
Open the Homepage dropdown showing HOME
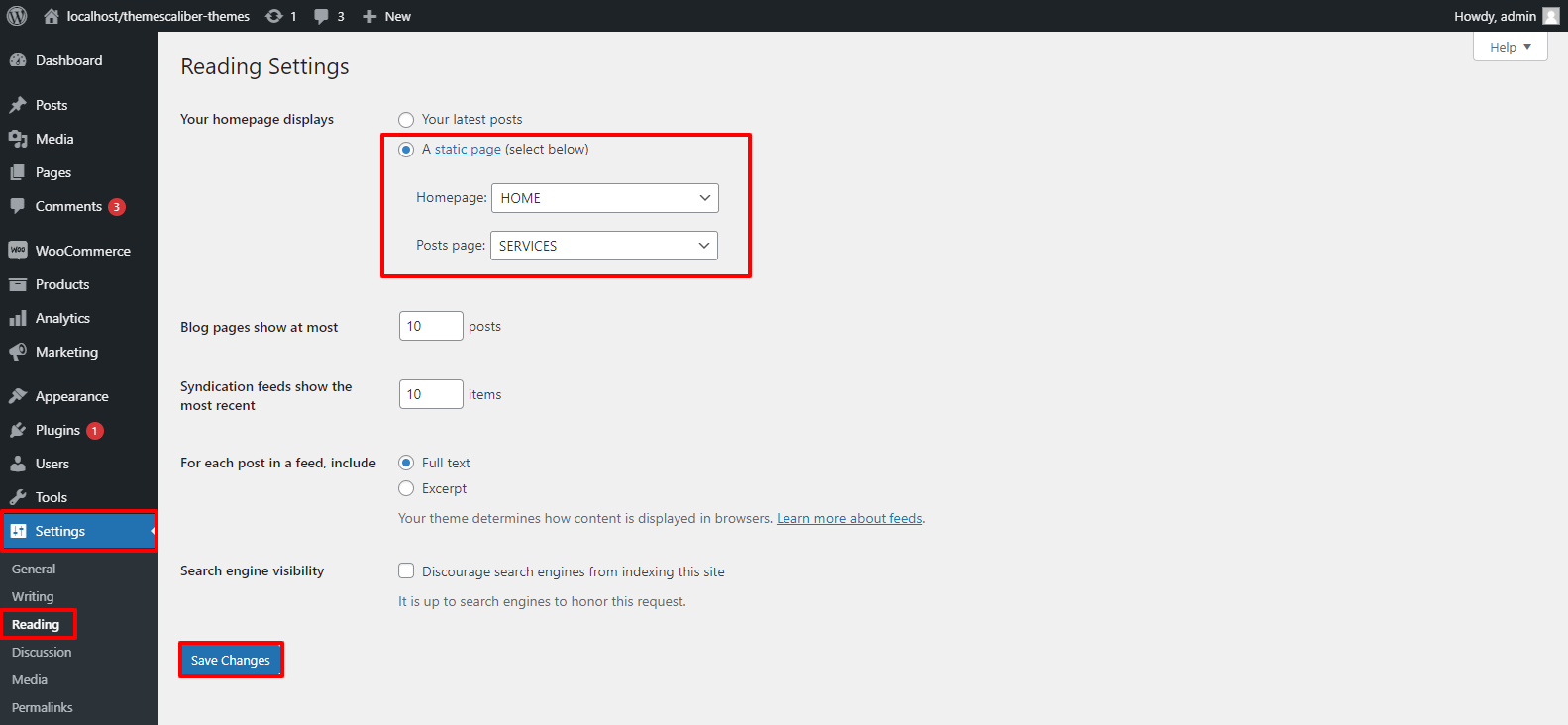point(605,198)
